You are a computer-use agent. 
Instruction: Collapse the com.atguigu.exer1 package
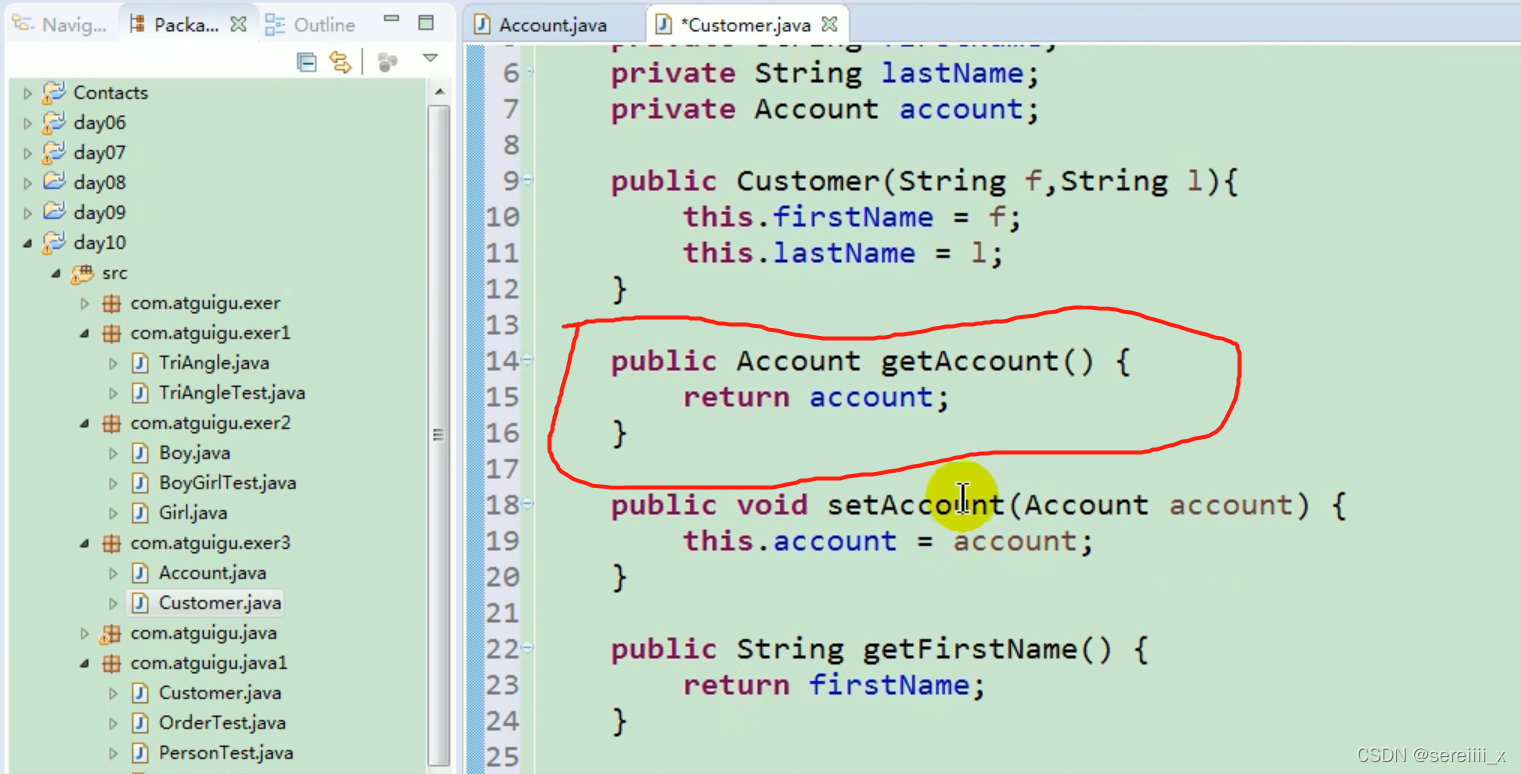click(x=85, y=333)
